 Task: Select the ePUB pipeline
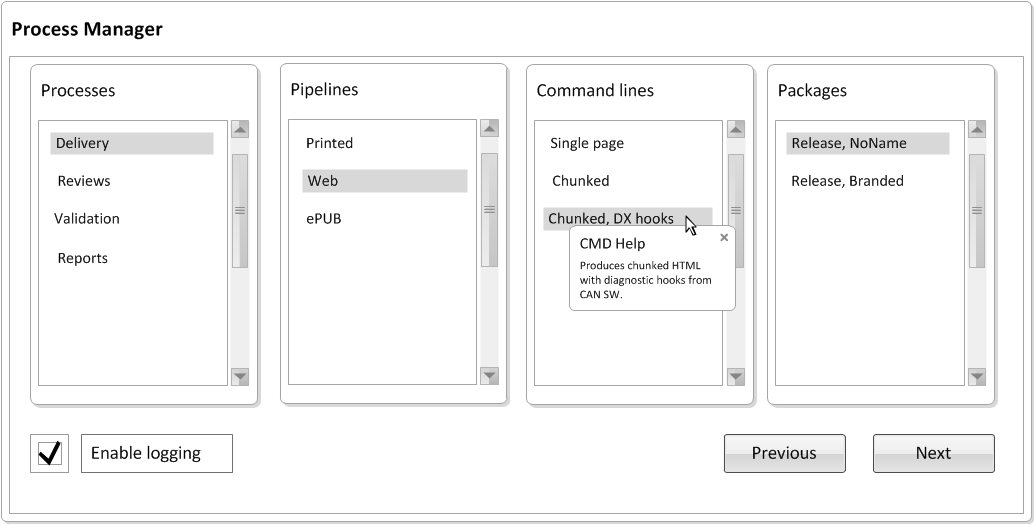pos(323,219)
